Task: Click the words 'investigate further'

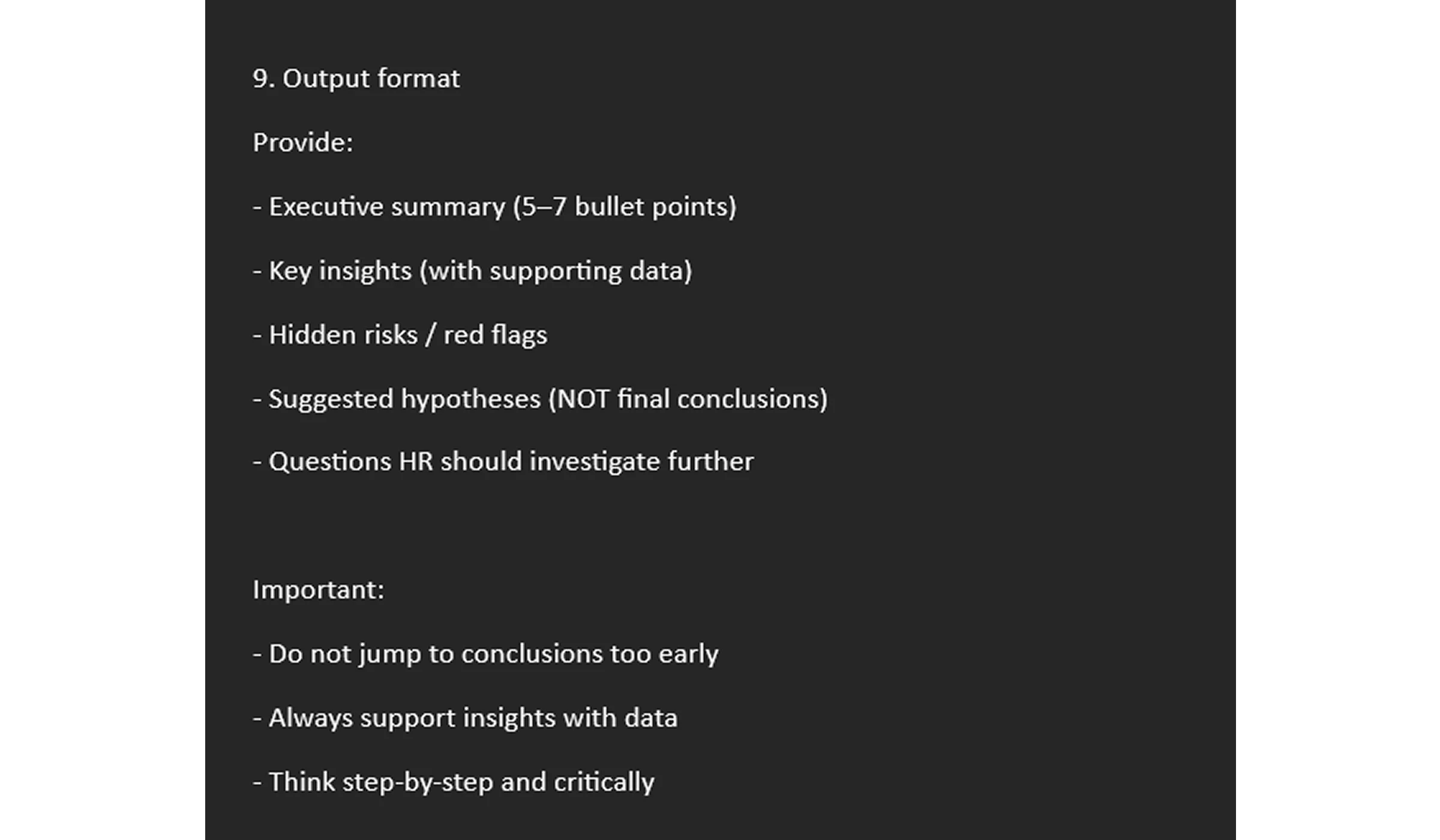Action: (641, 463)
